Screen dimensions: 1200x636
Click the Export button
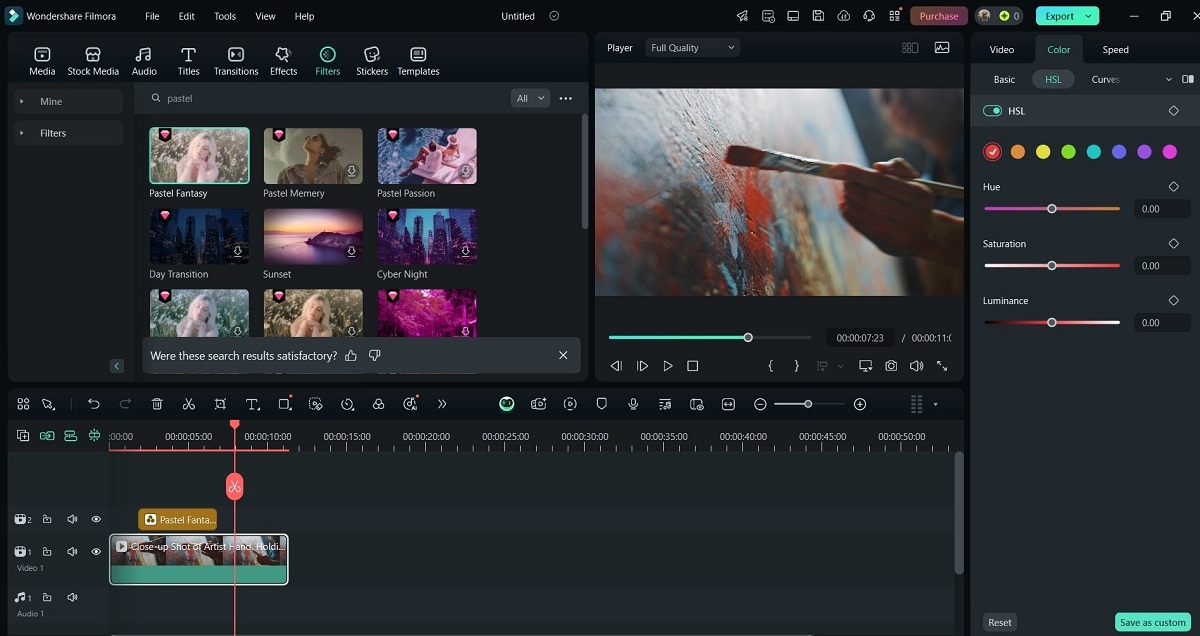click(x=1060, y=16)
